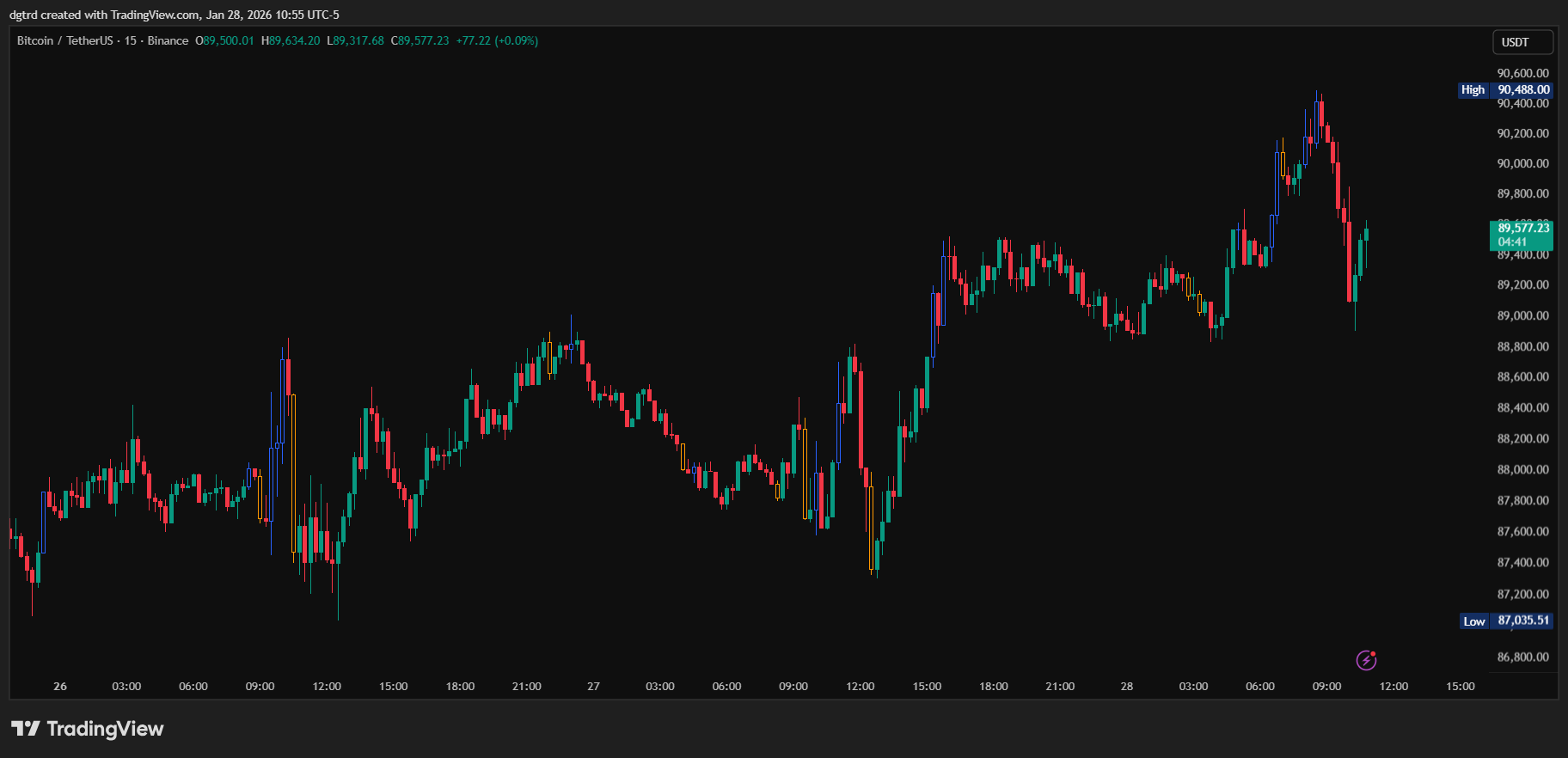
Task: Click the 89,000.00 price axis label
Action: (x=1523, y=315)
